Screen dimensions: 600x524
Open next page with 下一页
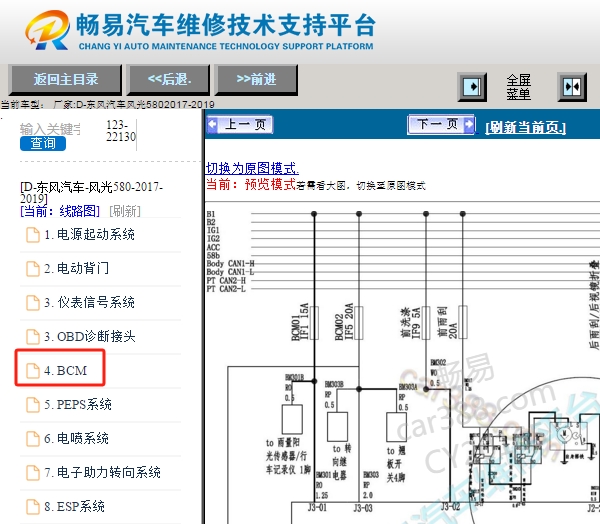441,124
